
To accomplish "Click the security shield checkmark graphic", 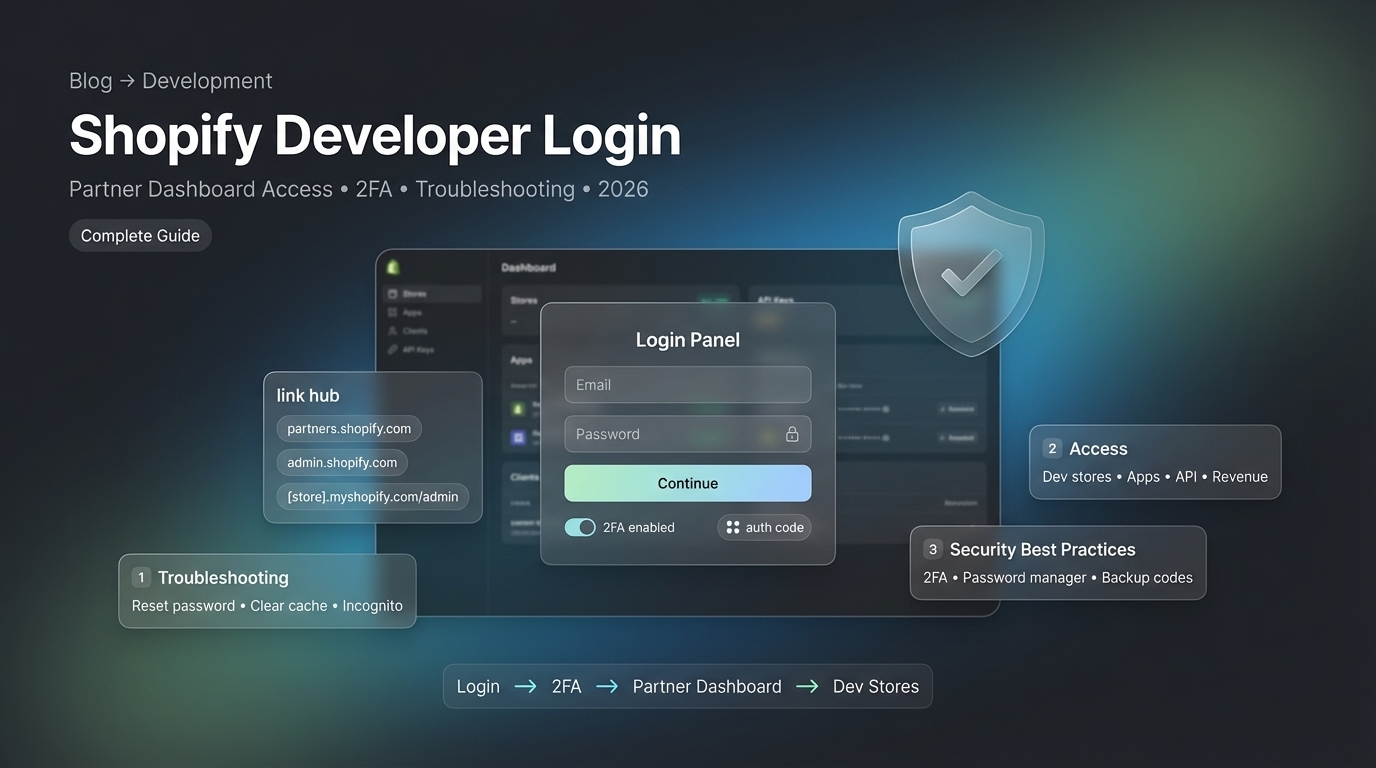I will pyautogui.click(x=971, y=272).
